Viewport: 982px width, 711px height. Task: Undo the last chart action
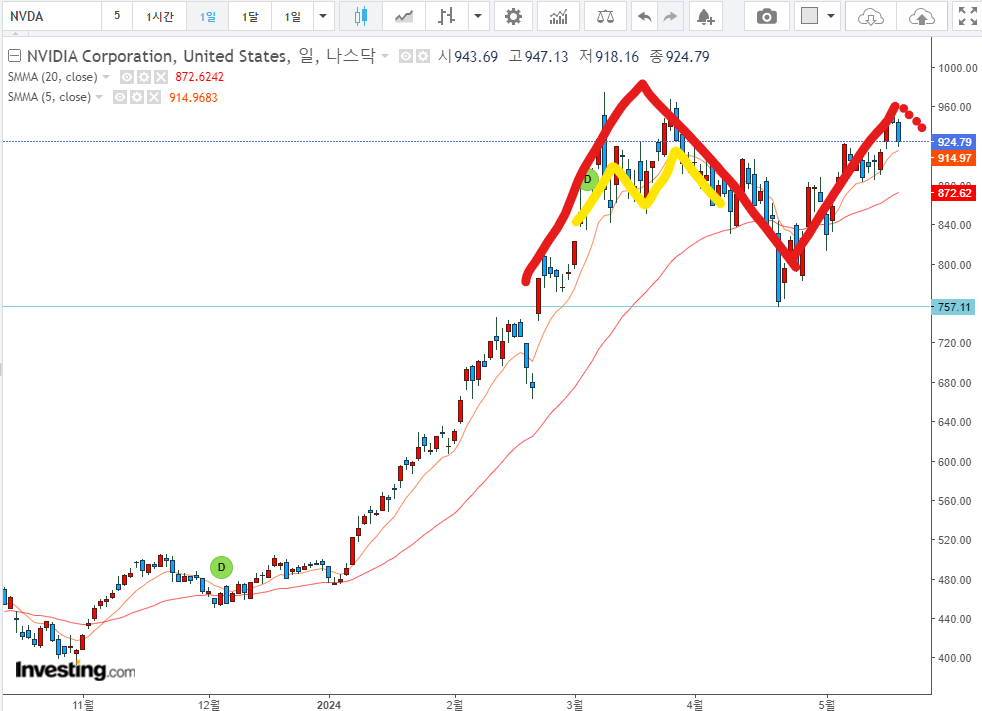pos(644,16)
